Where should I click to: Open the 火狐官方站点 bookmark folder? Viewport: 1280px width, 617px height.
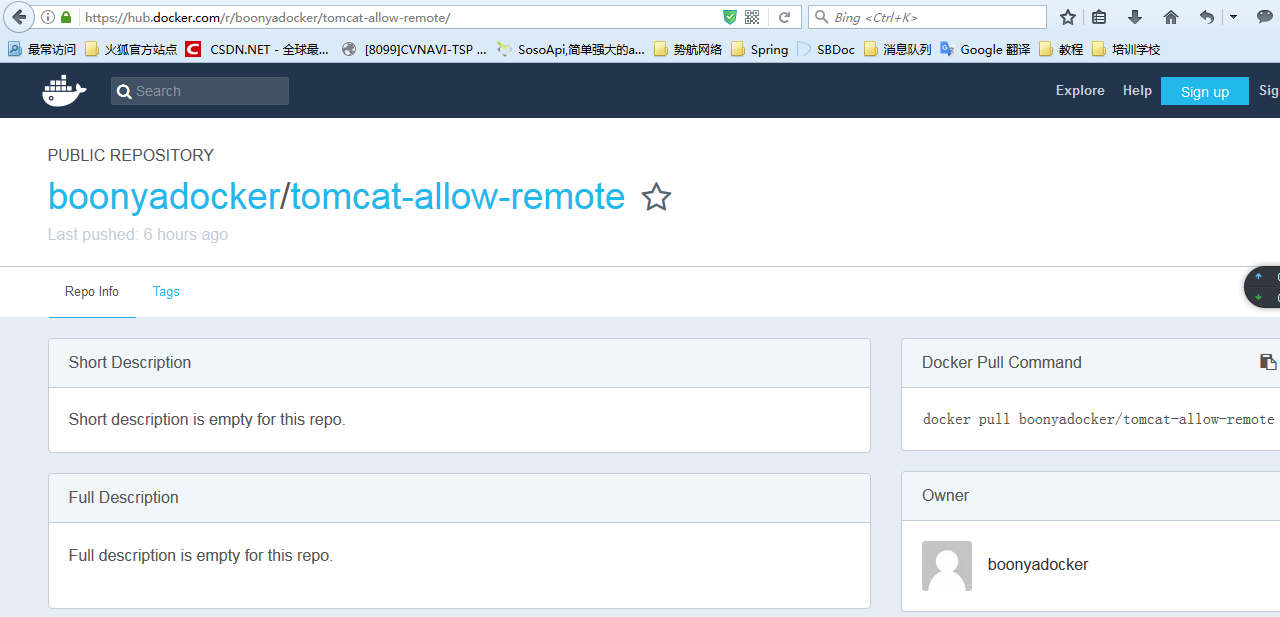click(131, 49)
